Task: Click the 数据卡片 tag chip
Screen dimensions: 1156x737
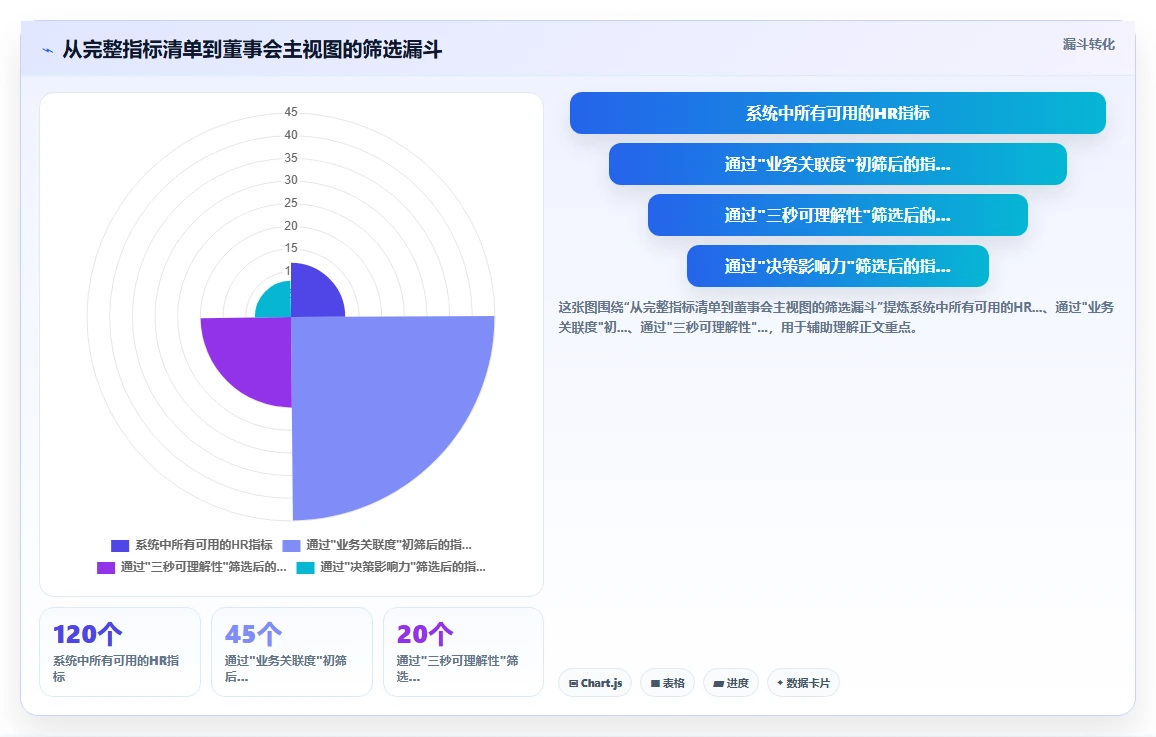Action: 804,683
